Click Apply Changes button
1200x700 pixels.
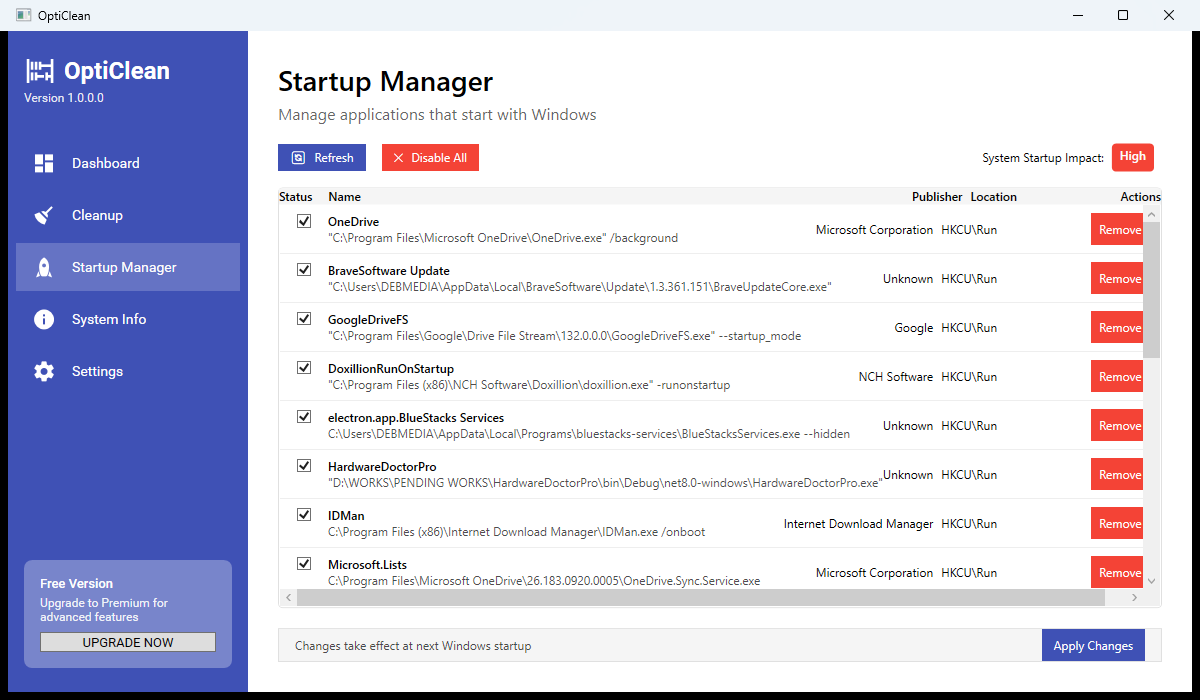click(x=1093, y=646)
